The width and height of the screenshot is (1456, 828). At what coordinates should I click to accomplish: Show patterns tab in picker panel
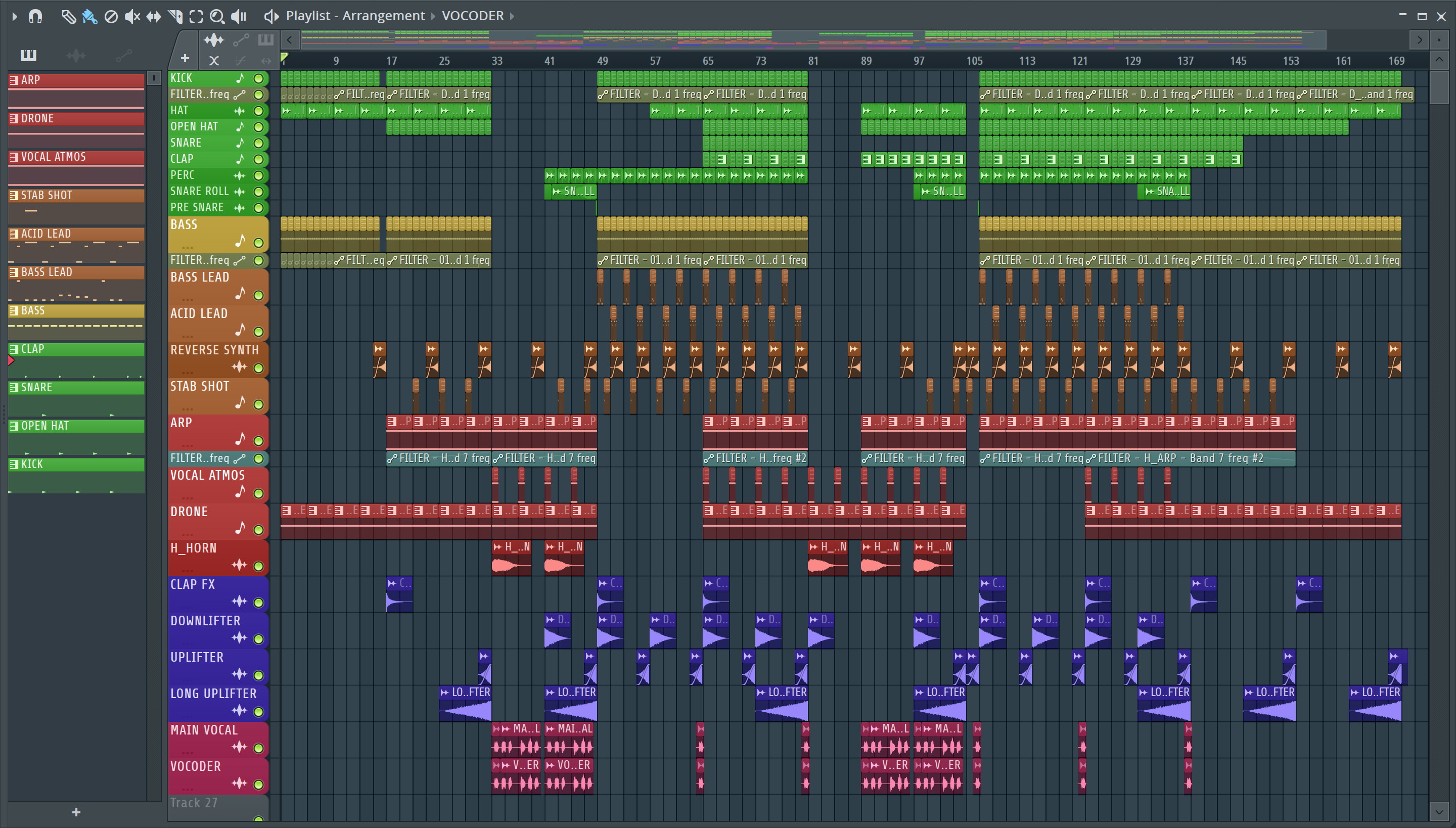pyautogui.click(x=28, y=55)
